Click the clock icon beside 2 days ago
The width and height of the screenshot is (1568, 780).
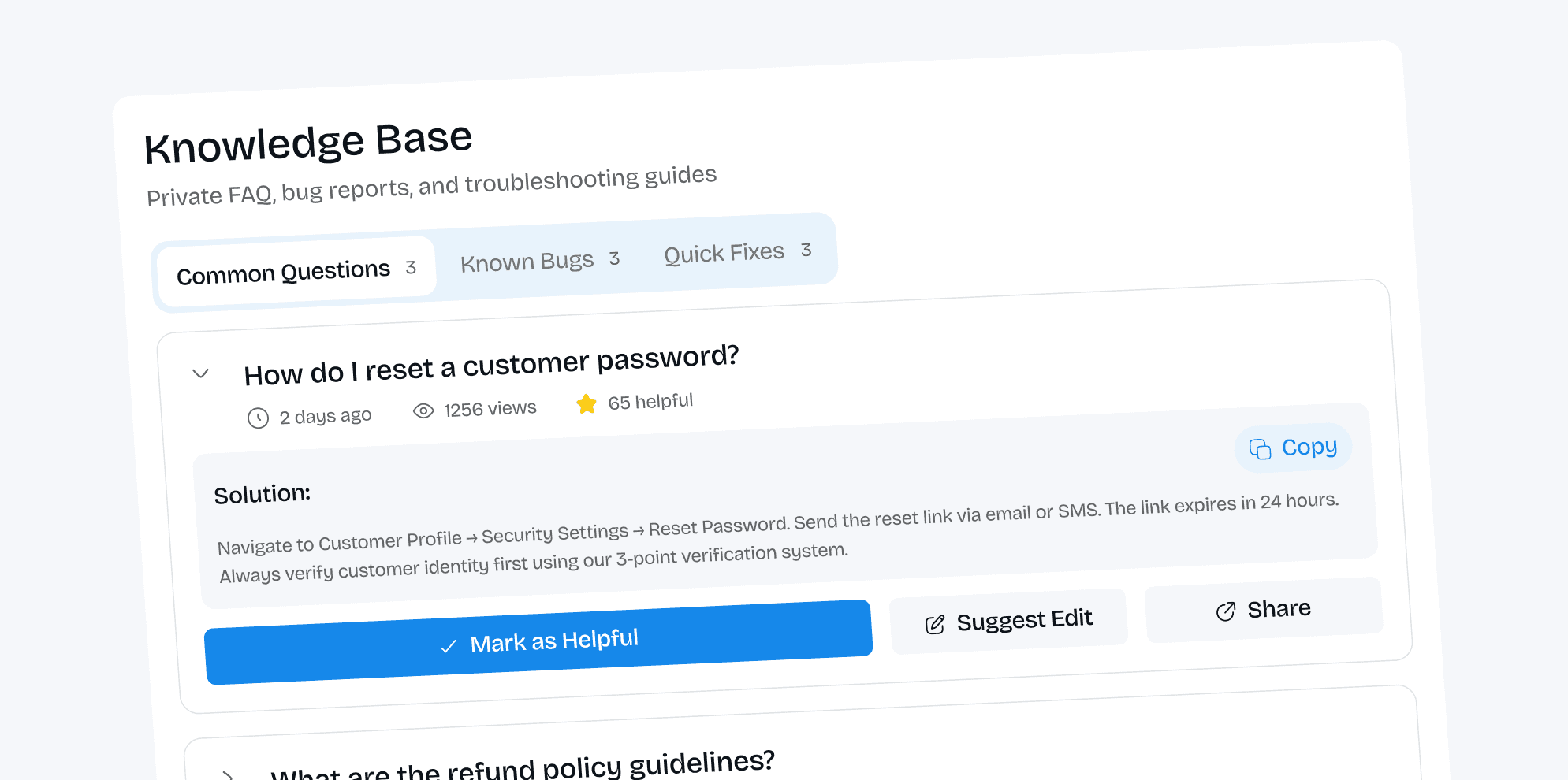click(258, 418)
